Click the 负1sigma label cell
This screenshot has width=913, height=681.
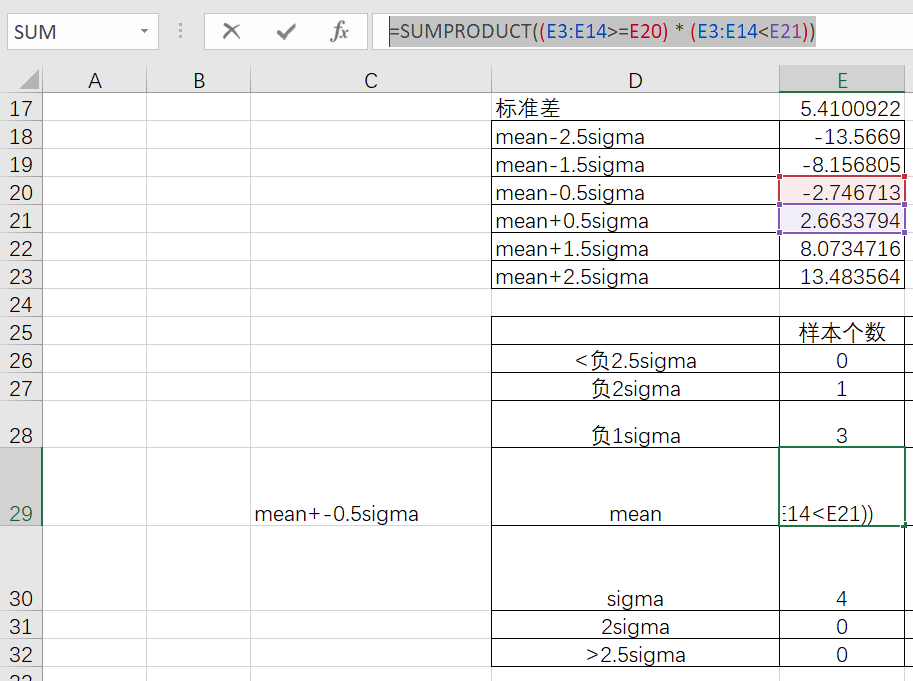(x=635, y=424)
